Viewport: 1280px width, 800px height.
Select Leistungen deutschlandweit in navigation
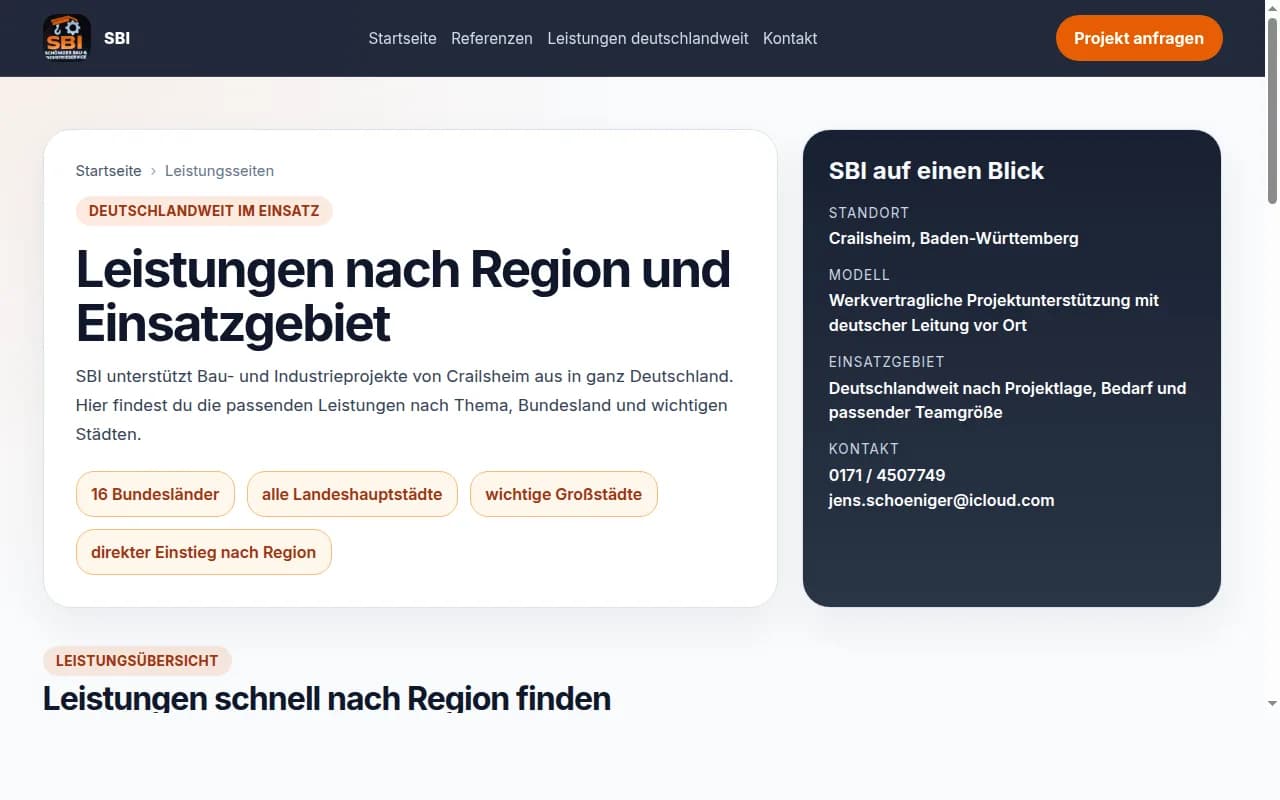pyautogui.click(x=647, y=38)
